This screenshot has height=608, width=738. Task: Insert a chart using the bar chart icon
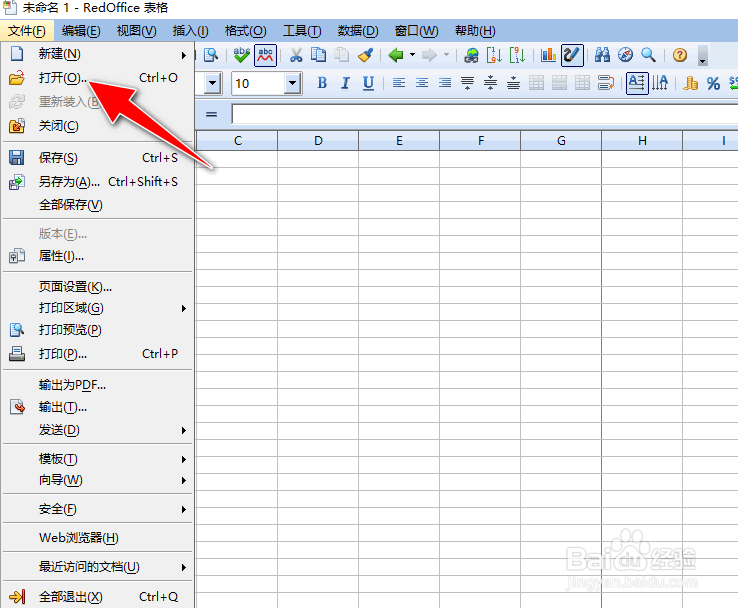548,56
